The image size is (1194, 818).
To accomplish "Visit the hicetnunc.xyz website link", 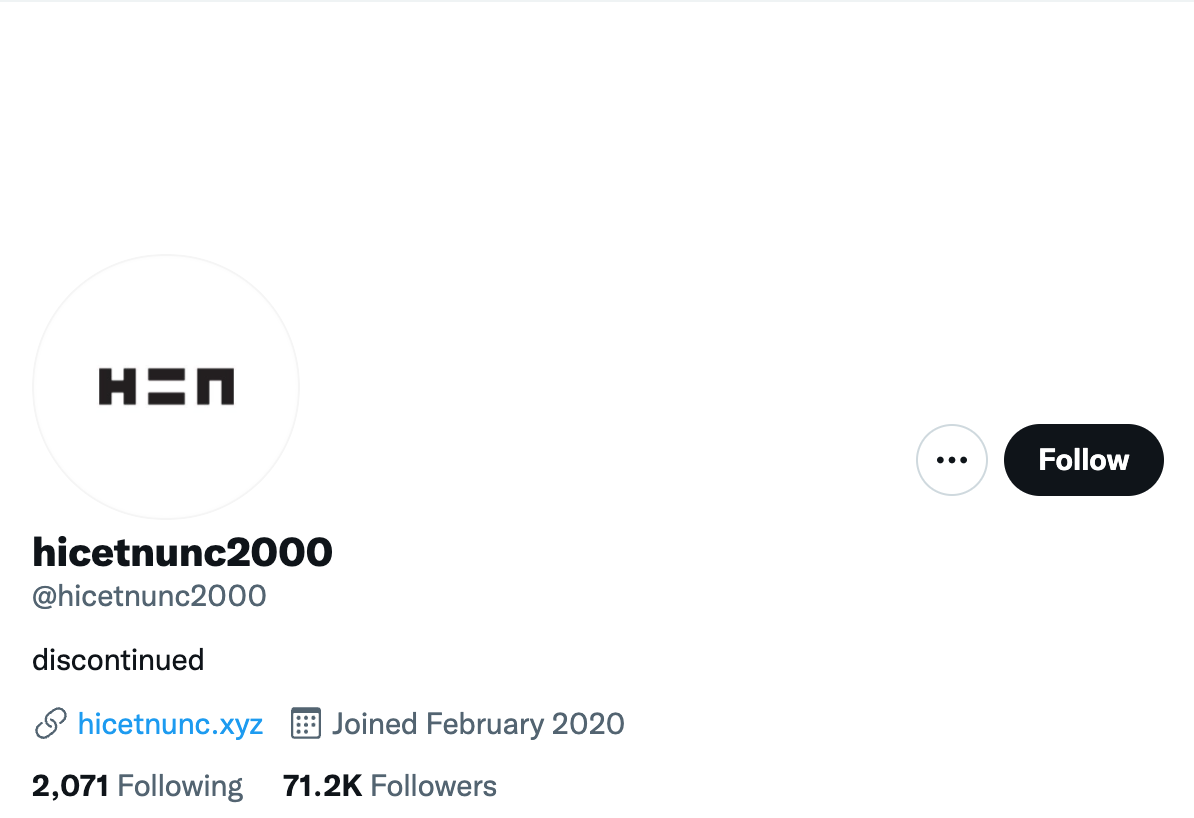I will (171, 724).
